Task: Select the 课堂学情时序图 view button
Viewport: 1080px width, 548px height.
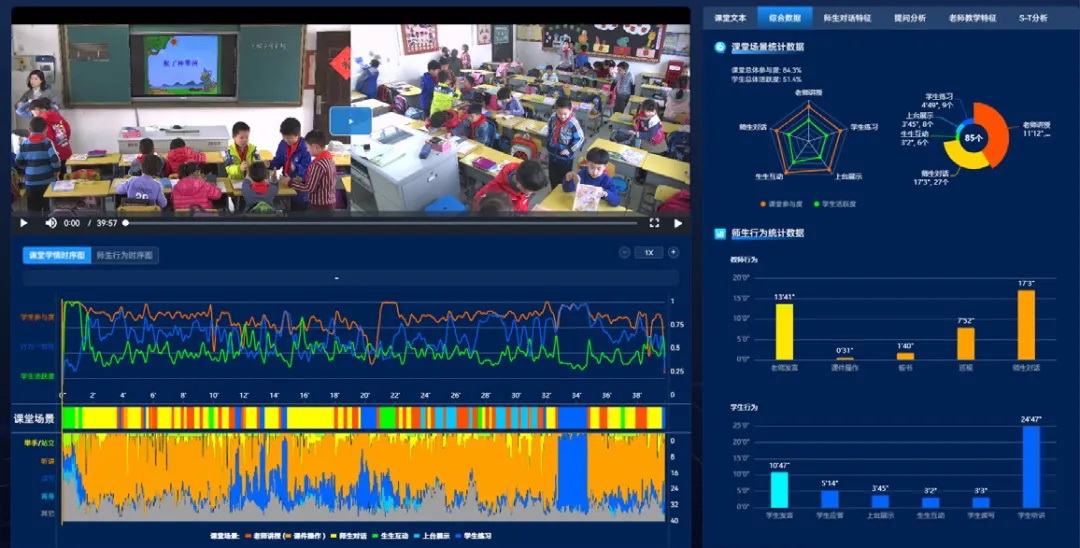Action: (57, 255)
